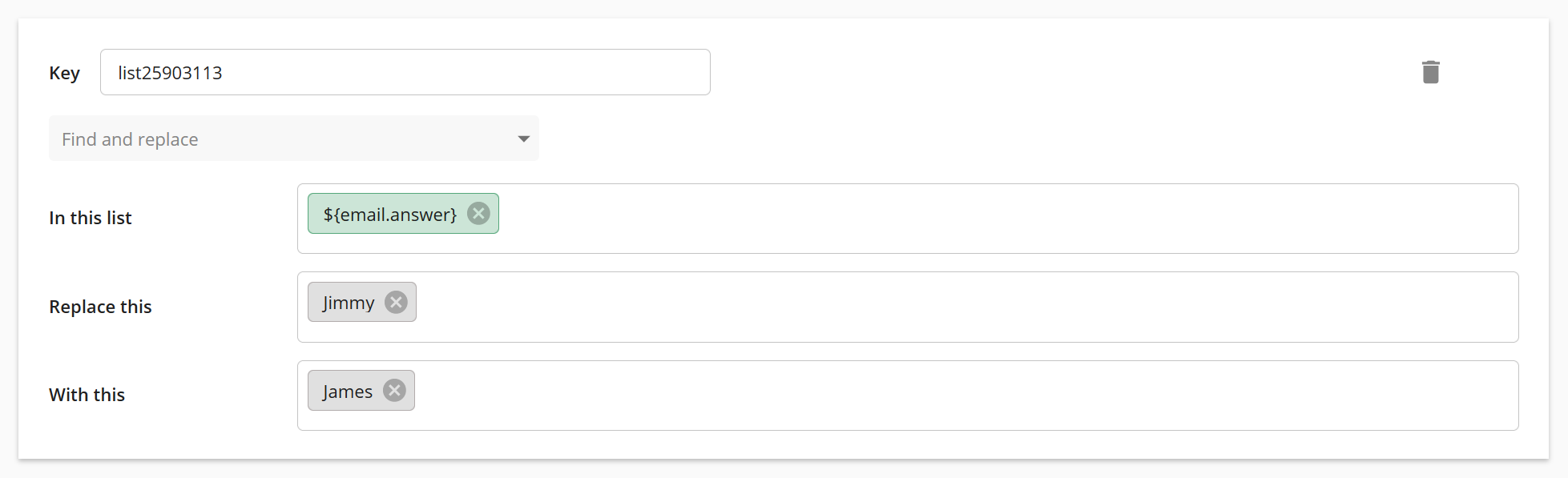The height and width of the screenshot is (478, 1568).
Task: Click the dropdown arrow beside Find and replace
Action: [523, 139]
